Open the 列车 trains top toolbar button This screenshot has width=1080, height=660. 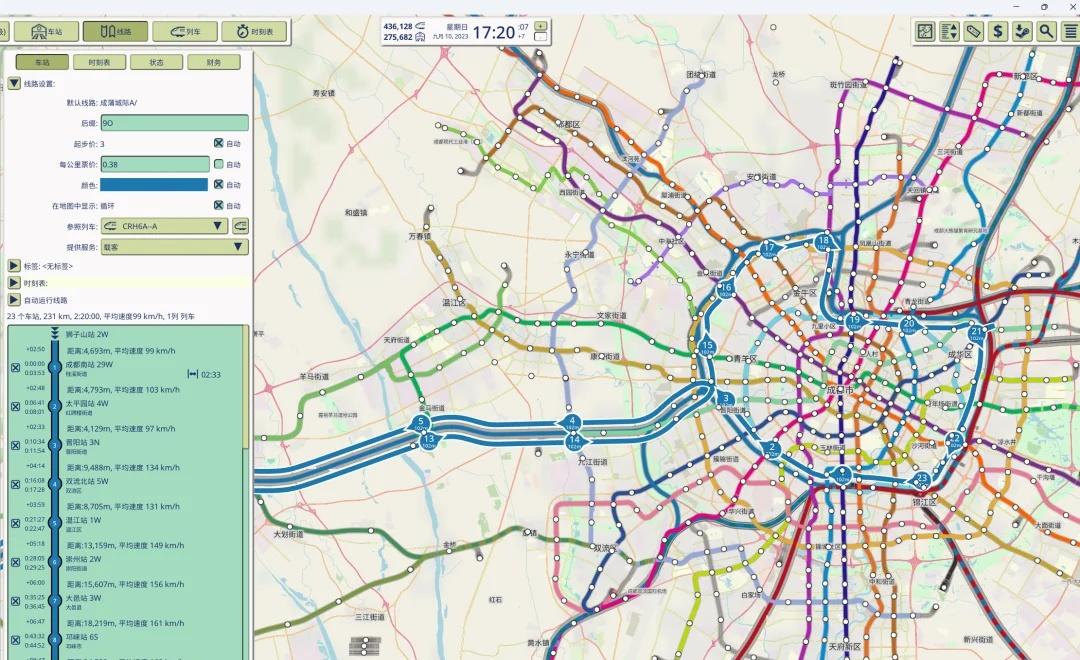coord(185,32)
